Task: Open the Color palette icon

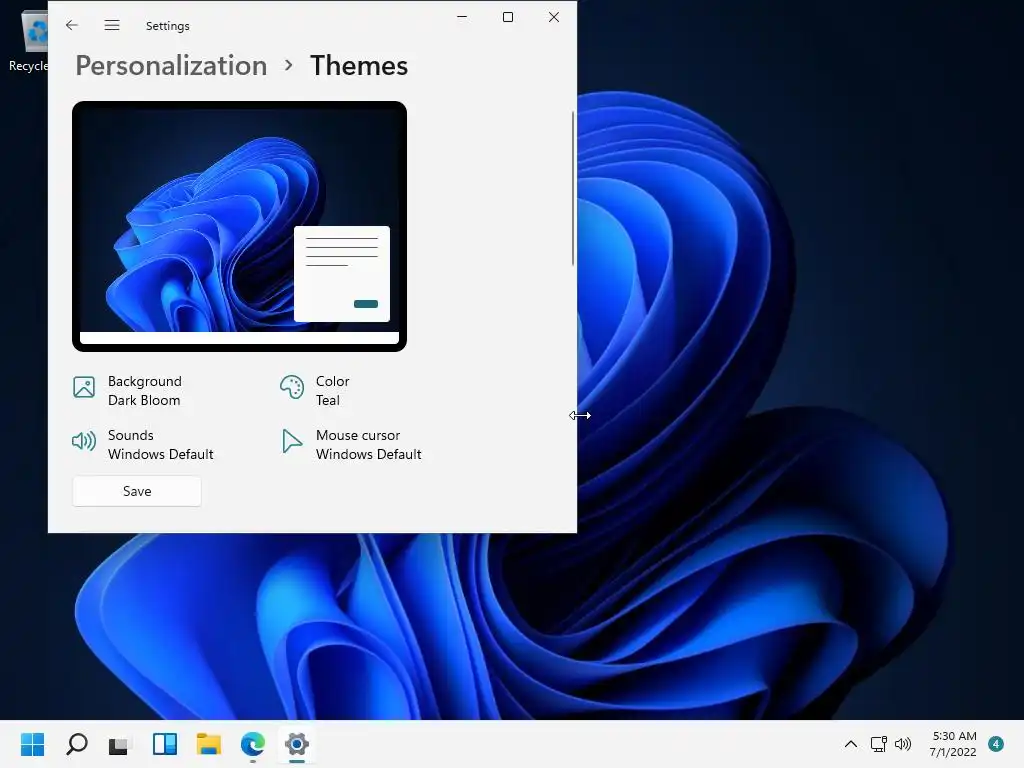Action: coord(291,387)
